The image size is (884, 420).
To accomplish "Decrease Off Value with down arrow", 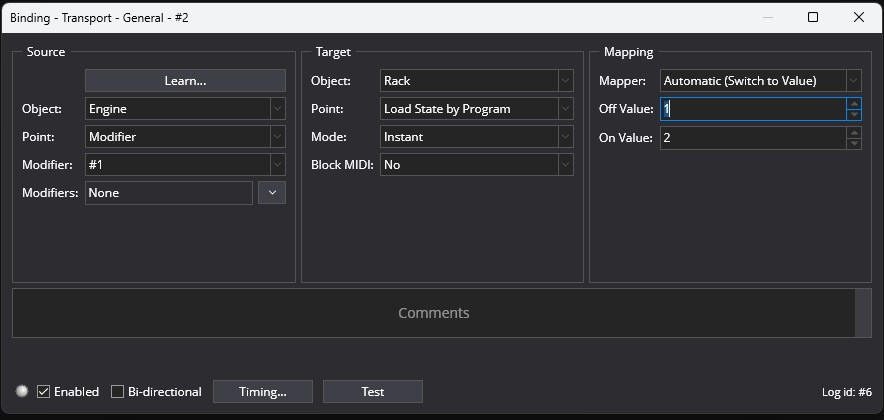I will click(855, 114).
